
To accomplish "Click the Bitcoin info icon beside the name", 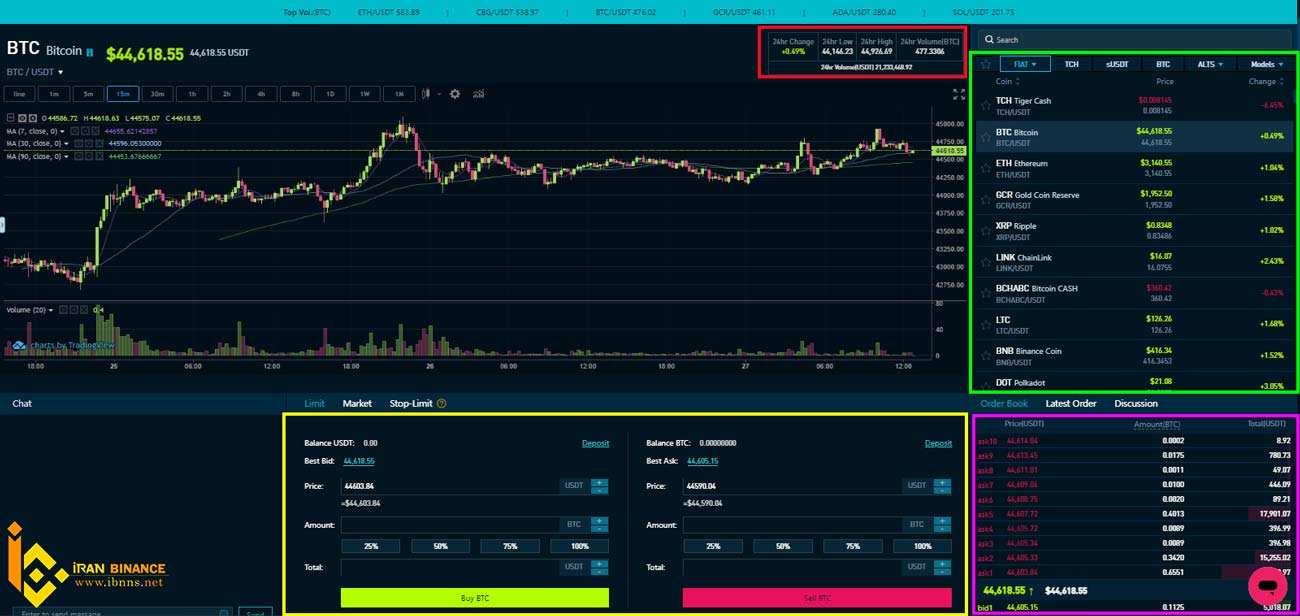I will click(x=90, y=51).
